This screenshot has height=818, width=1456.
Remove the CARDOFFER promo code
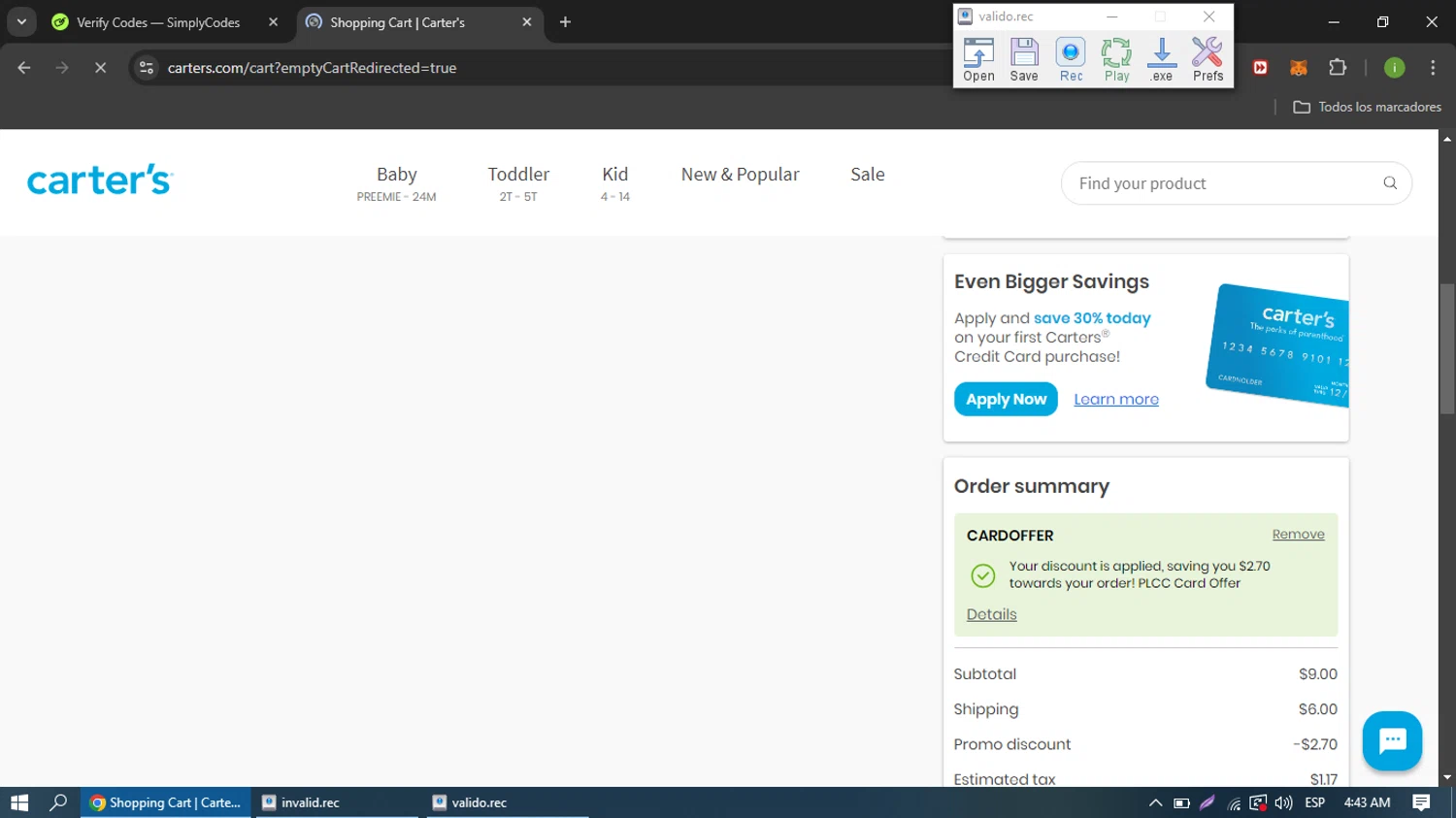(1298, 535)
